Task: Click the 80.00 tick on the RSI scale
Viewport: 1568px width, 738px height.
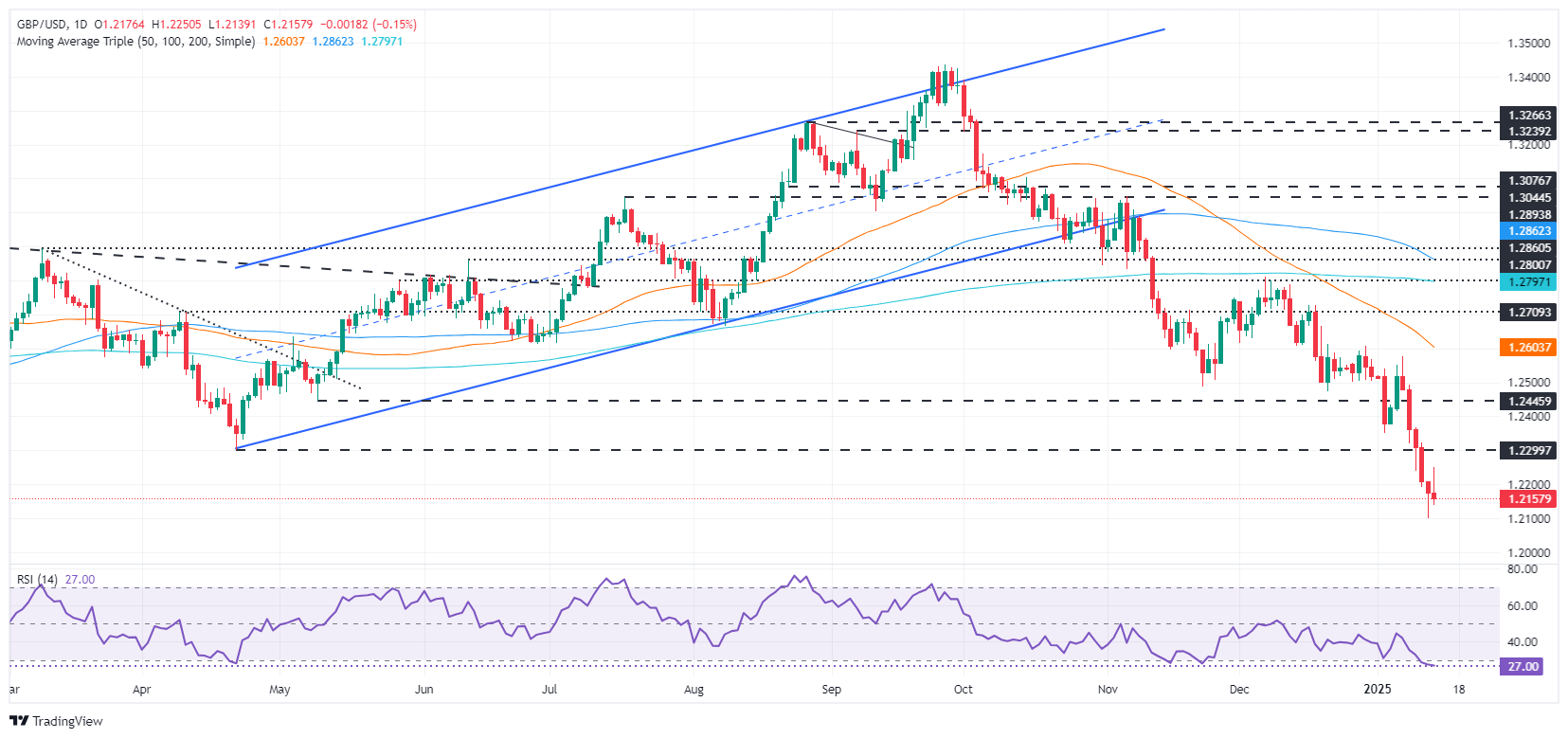Action: [1522, 569]
